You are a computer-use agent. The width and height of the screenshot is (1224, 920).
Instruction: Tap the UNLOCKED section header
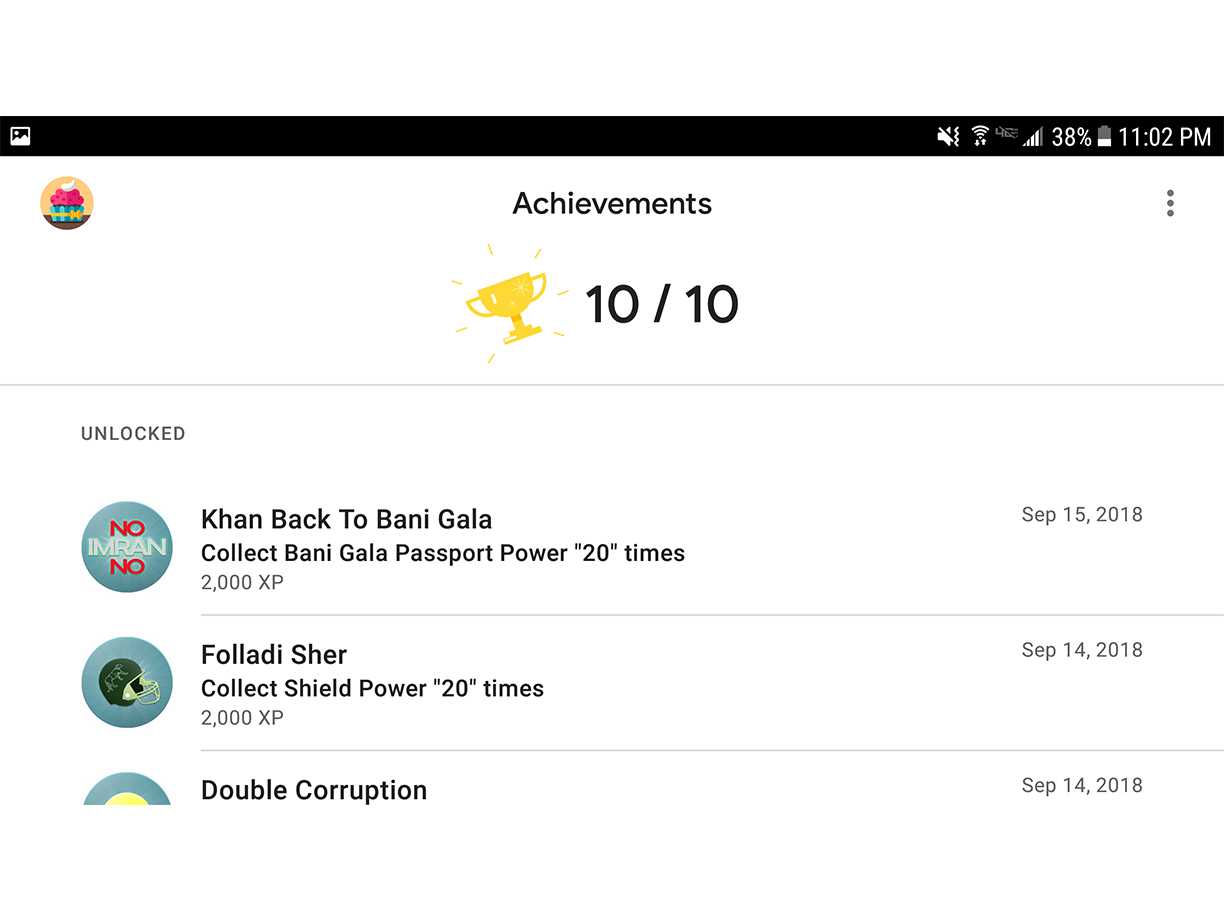coord(133,433)
